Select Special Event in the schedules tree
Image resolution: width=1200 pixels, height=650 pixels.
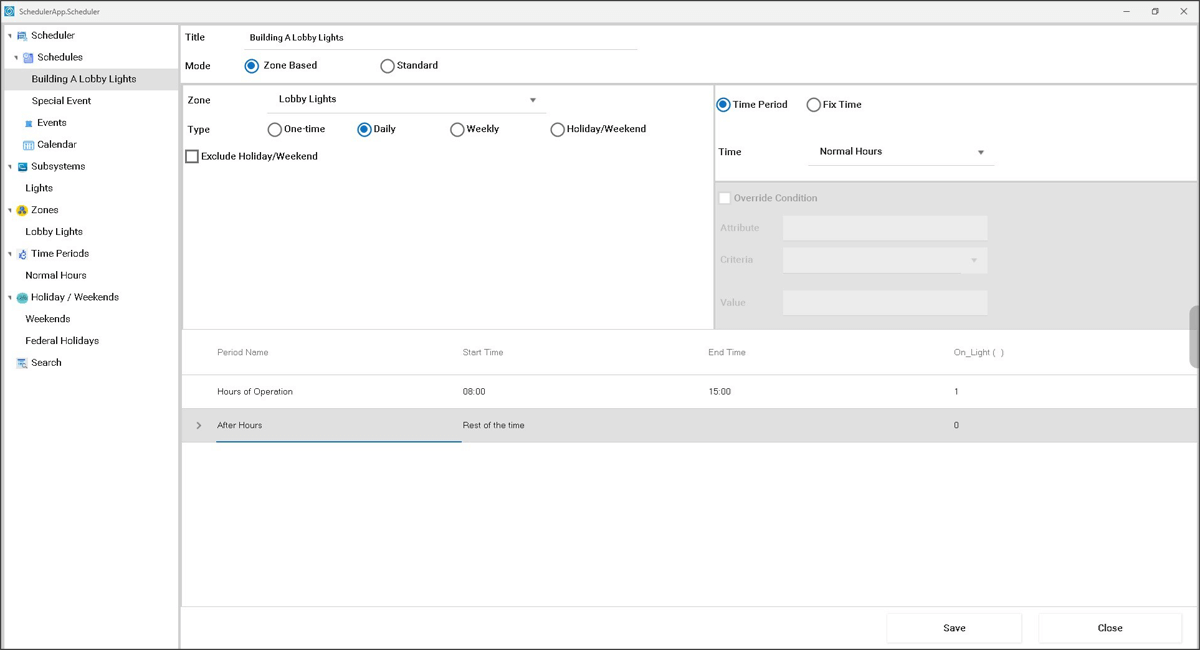pyautogui.click(x=61, y=101)
